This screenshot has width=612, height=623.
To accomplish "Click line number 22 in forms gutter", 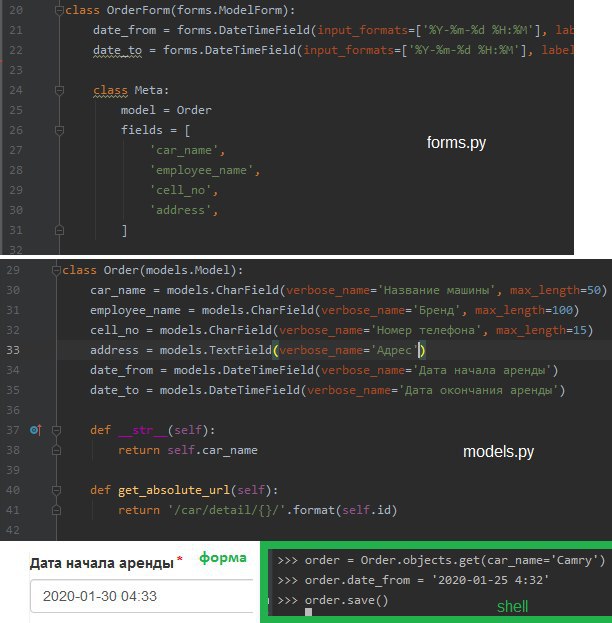I will point(15,50).
